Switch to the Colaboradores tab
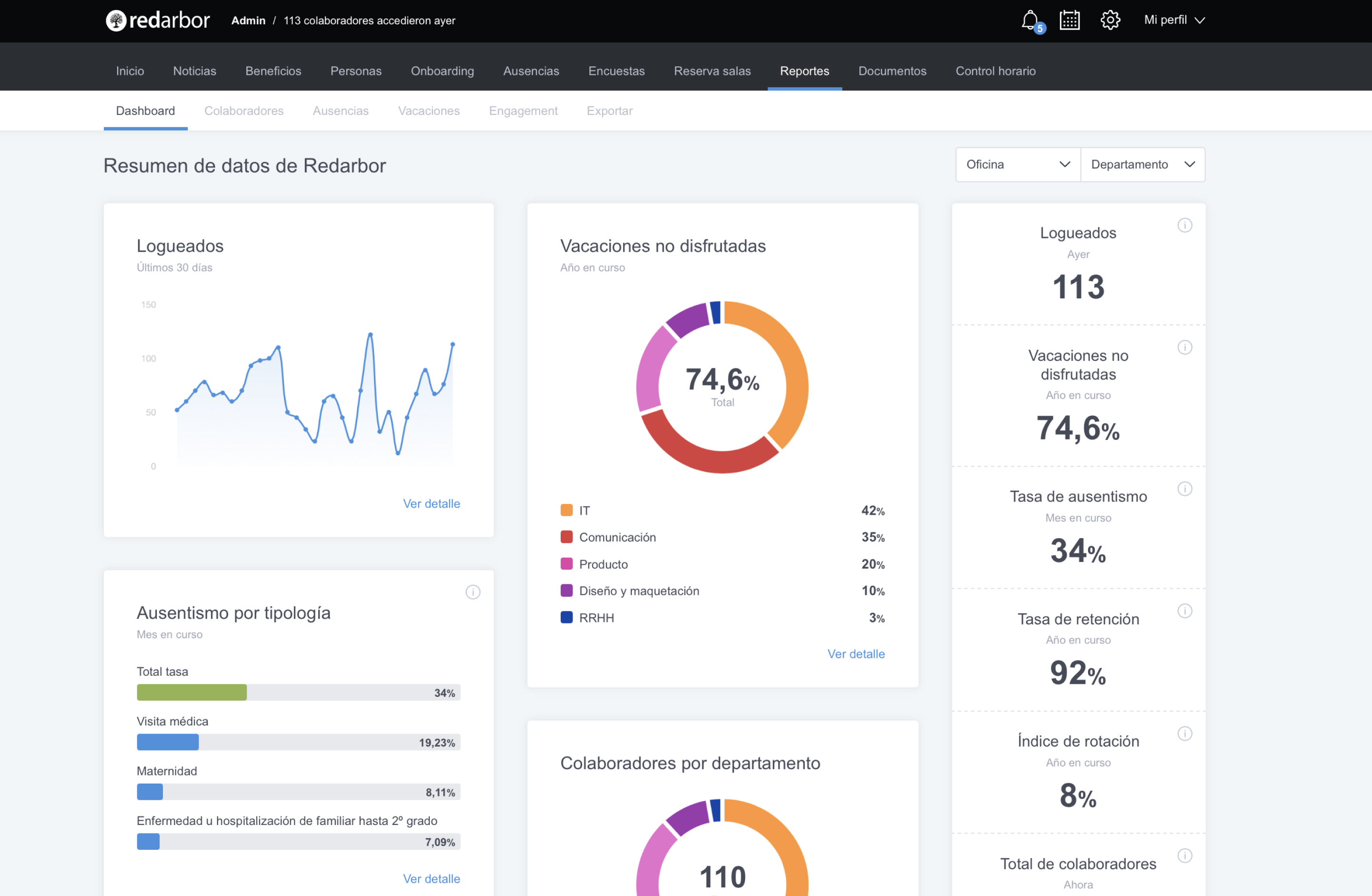This screenshot has width=1372, height=896. point(244,111)
